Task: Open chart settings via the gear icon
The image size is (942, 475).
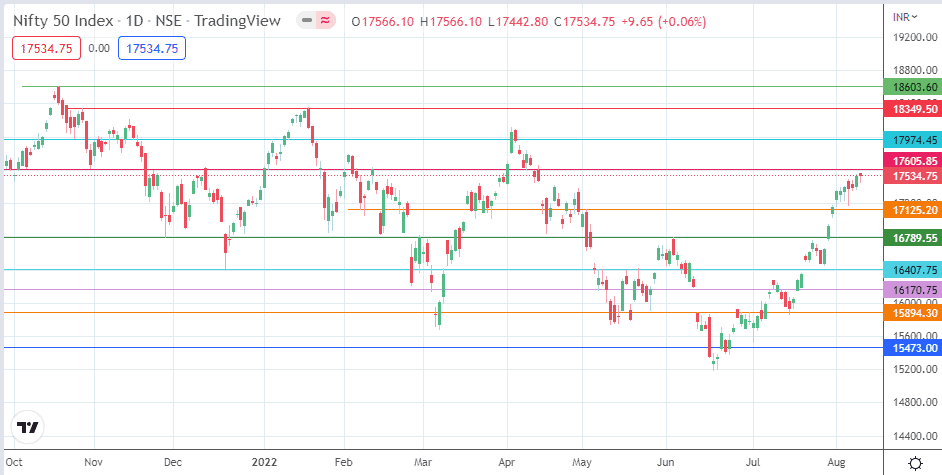Action: (916, 463)
